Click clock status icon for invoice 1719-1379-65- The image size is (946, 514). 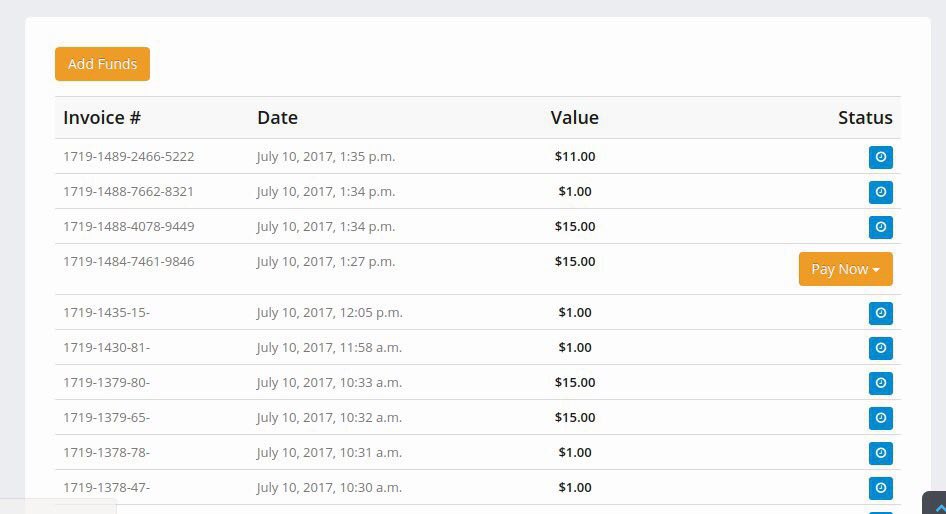tap(881, 418)
